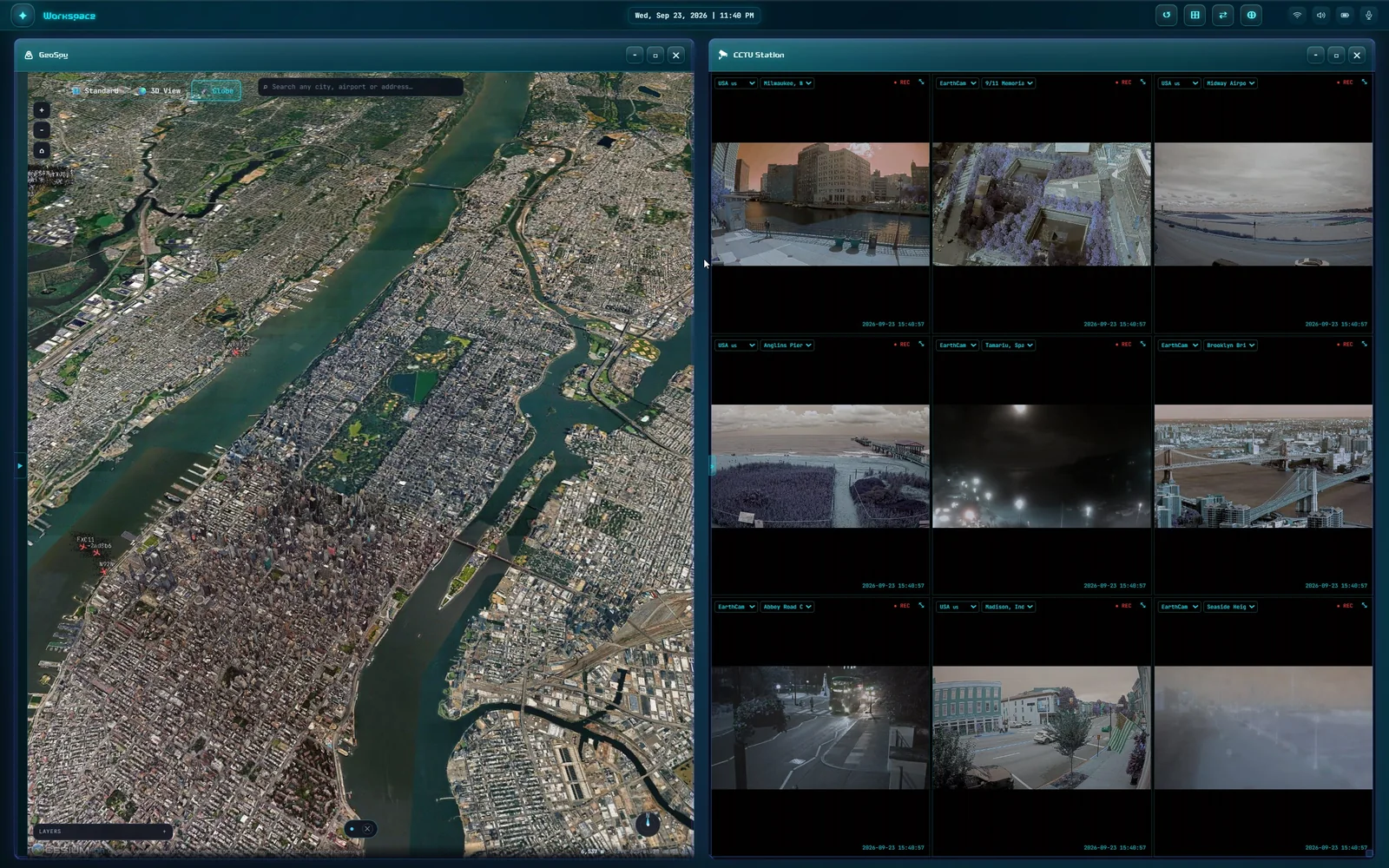Open the grid layout icon in top bar
Image resolution: width=1389 pixels, height=868 pixels.
tap(1195, 15)
